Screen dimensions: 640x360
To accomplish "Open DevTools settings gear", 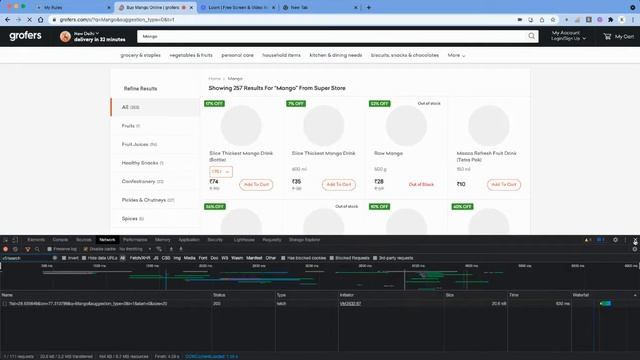I will click(x=615, y=240).
